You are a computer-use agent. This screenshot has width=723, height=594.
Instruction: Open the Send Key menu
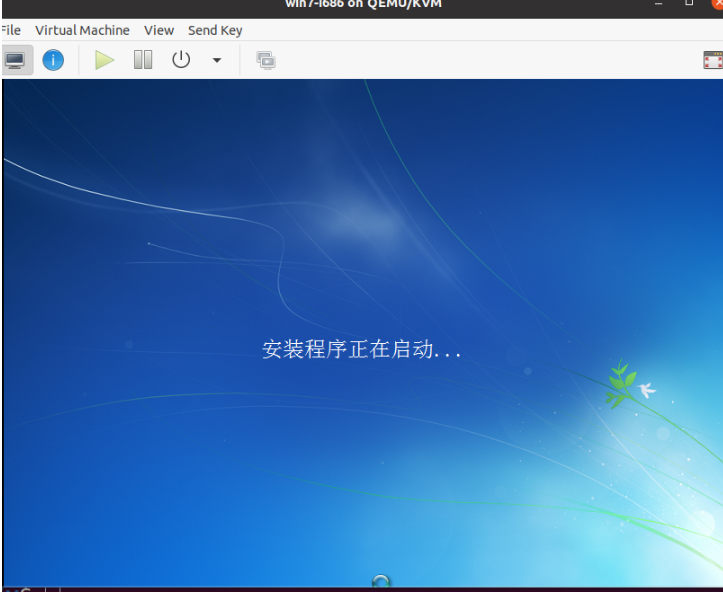[215, 30]
